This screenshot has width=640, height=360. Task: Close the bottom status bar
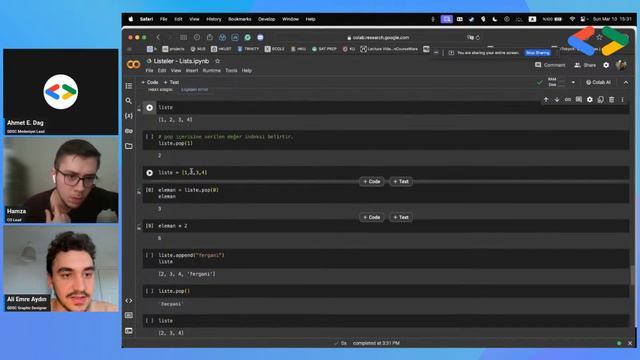pyautogui.click(x=630, y=343)
